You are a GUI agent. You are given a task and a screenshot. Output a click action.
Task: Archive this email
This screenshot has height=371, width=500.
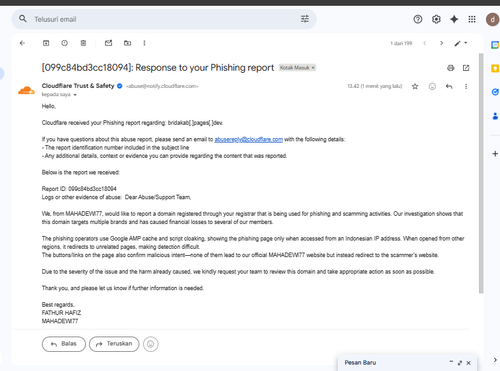(46, 43)
